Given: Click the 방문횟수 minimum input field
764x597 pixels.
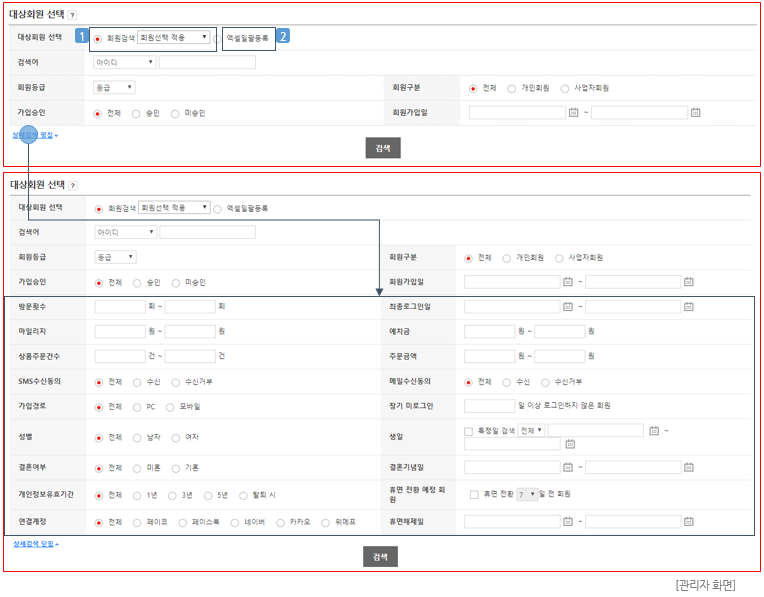Looking at the screenshot, I should (x=120, y=306).
